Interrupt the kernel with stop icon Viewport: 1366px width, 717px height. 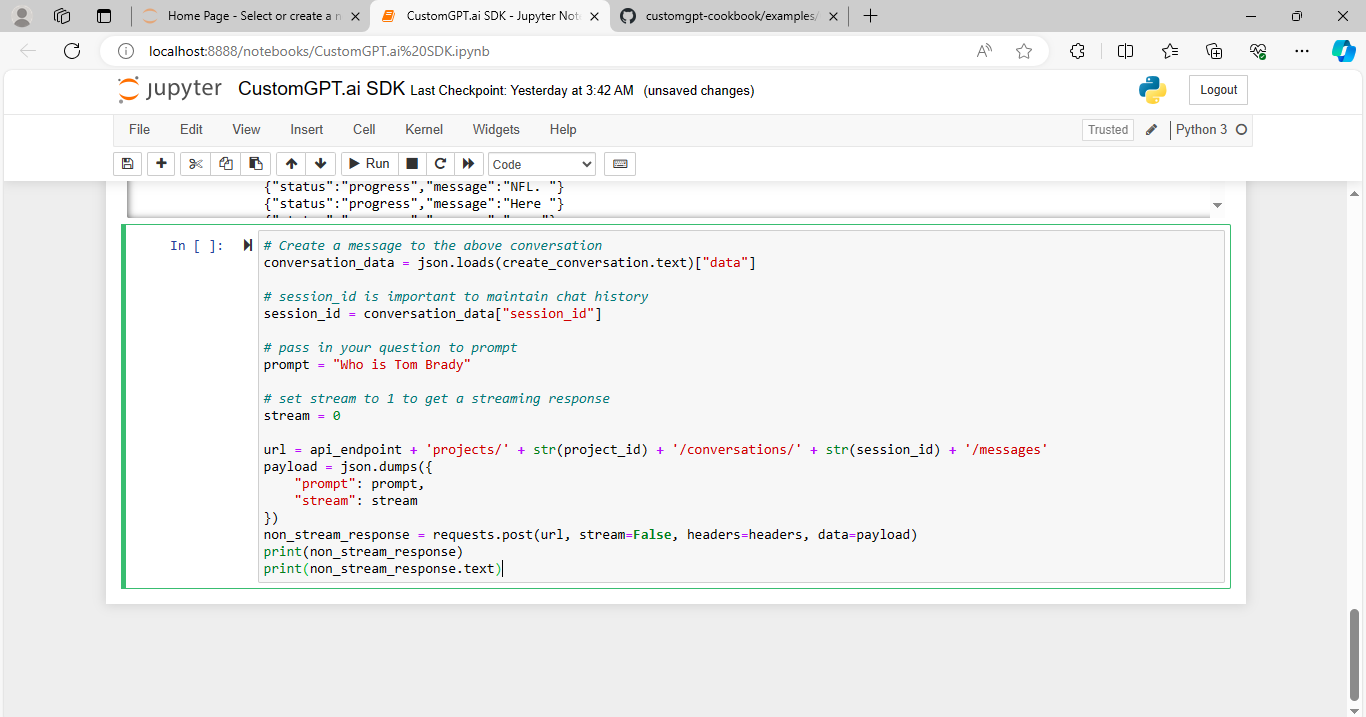[412, 163]
